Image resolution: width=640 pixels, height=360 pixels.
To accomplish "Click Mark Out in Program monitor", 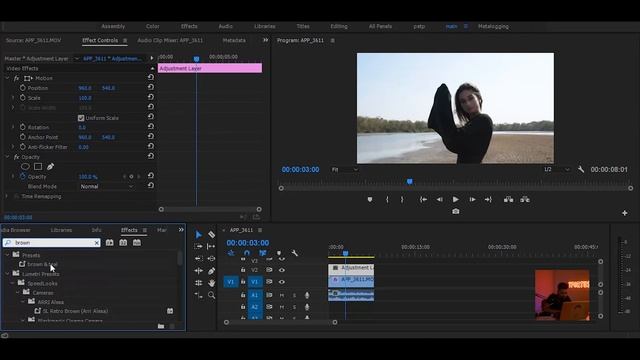I will coord(402,200).
